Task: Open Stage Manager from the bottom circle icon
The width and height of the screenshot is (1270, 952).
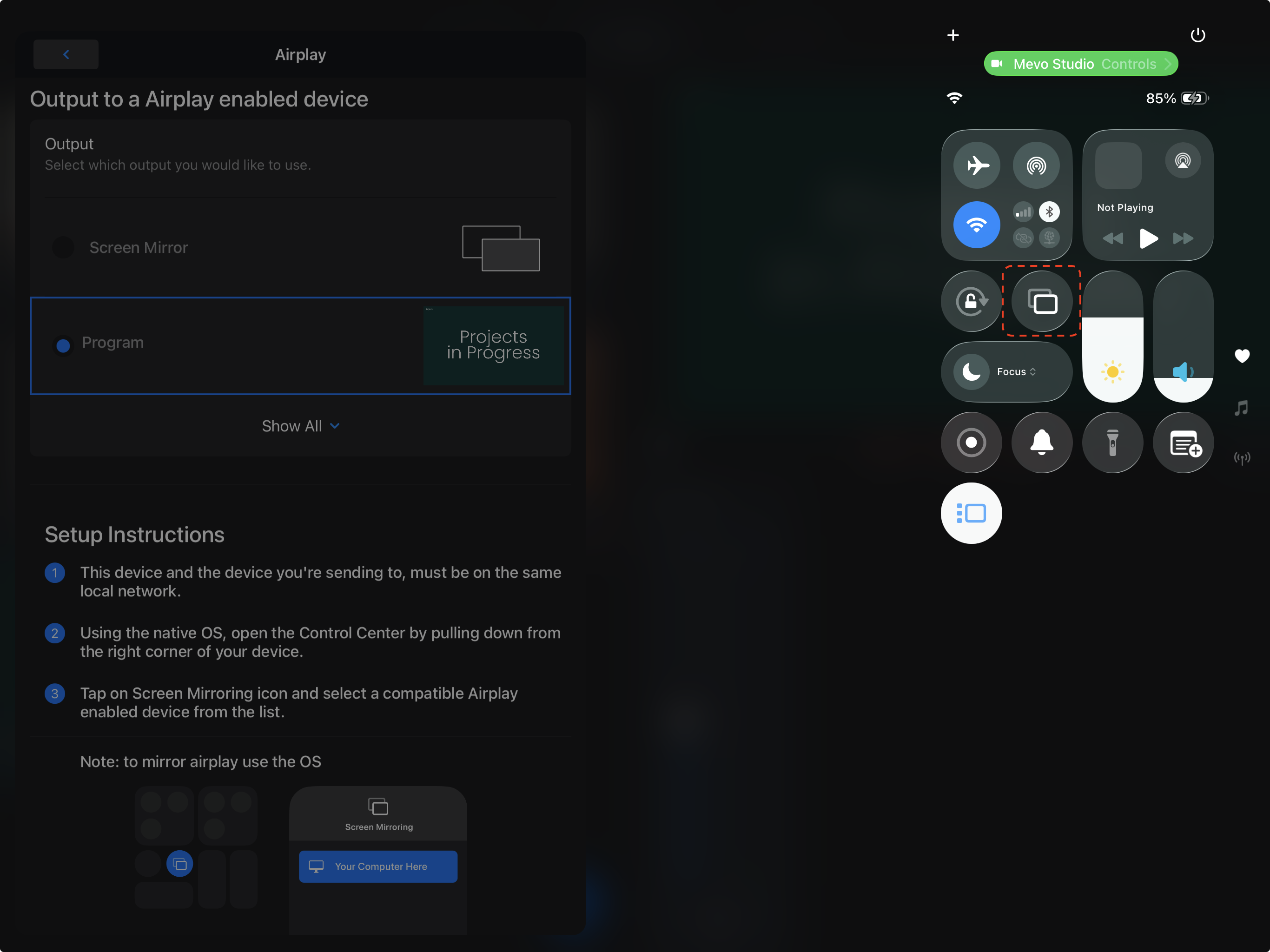Action: [x=971, y=513]
